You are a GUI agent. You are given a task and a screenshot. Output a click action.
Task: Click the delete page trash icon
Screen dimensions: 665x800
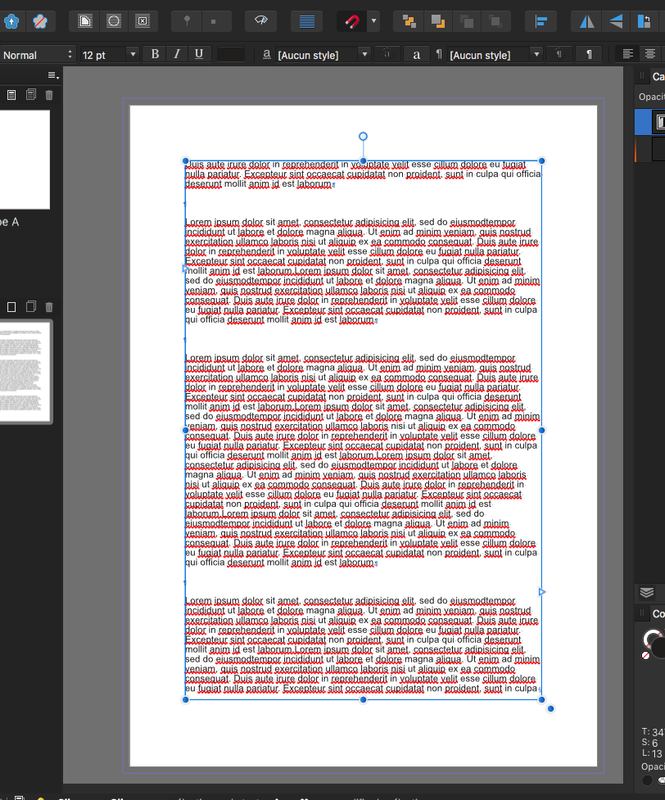[x=49, y=307]
